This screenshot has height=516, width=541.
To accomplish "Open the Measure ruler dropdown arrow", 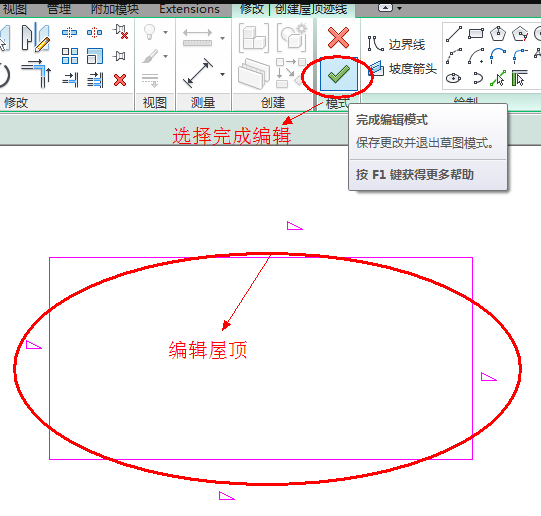I will point(223,38).
